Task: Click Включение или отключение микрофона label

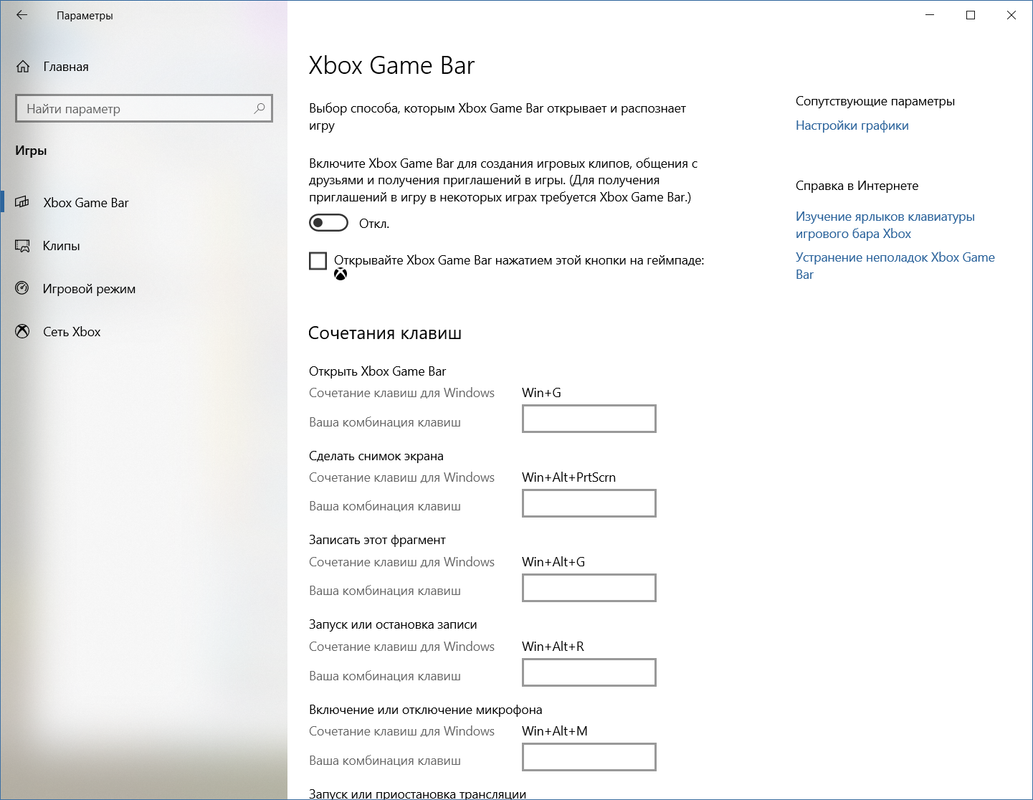Action: coord(426,710)
